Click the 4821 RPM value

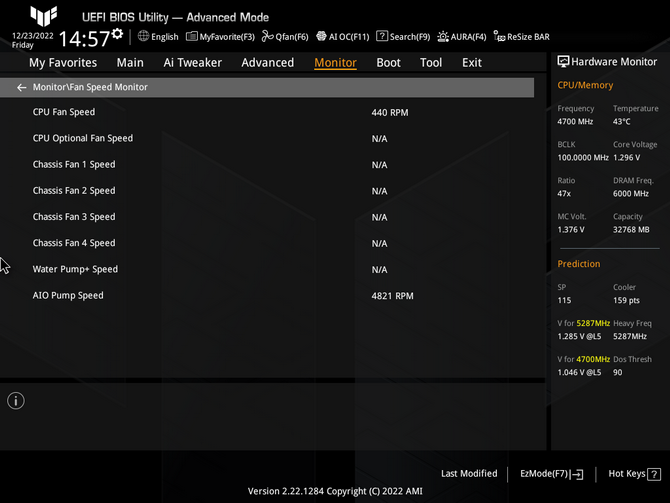pyautogui.click(x=392, y=296)
